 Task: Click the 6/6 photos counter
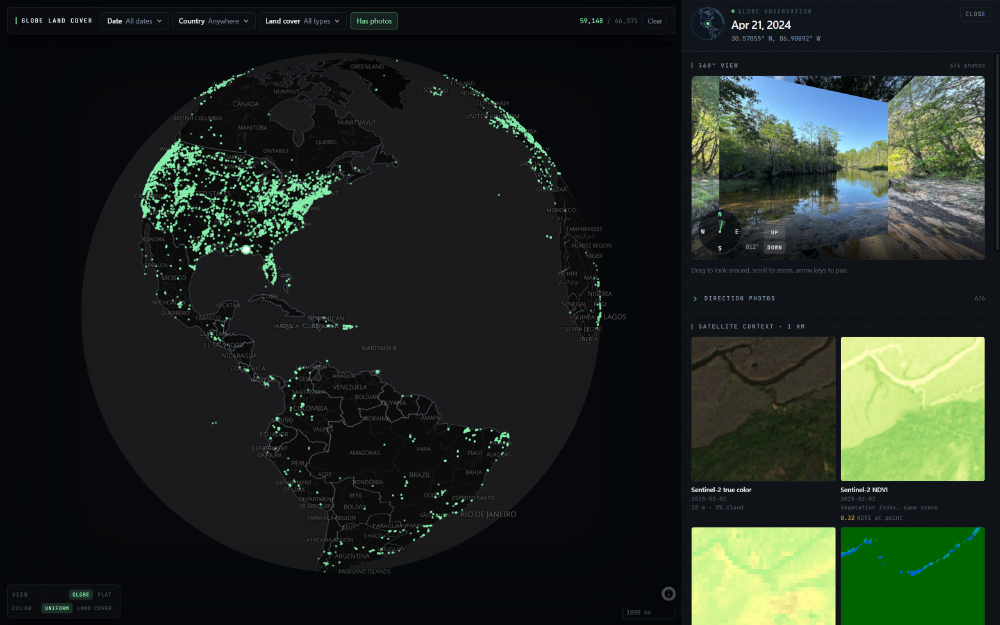967,66
